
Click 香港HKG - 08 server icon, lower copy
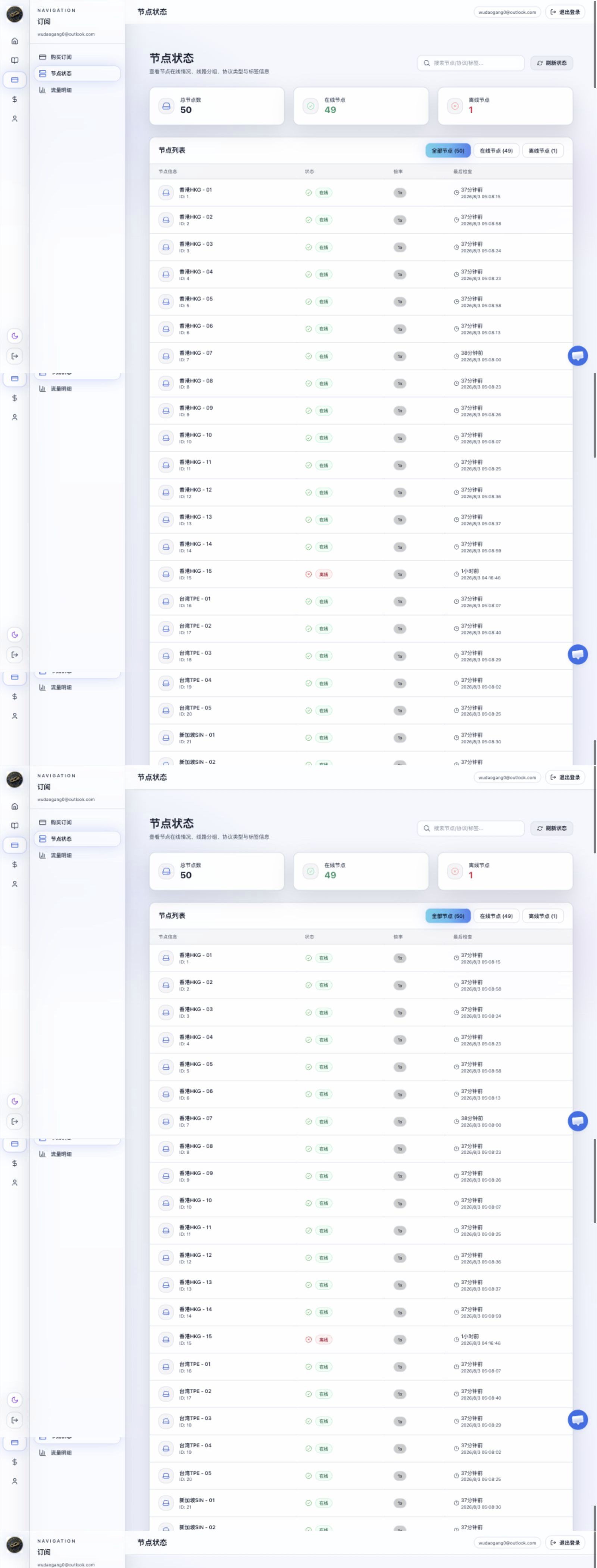[x=166, y=1149]
